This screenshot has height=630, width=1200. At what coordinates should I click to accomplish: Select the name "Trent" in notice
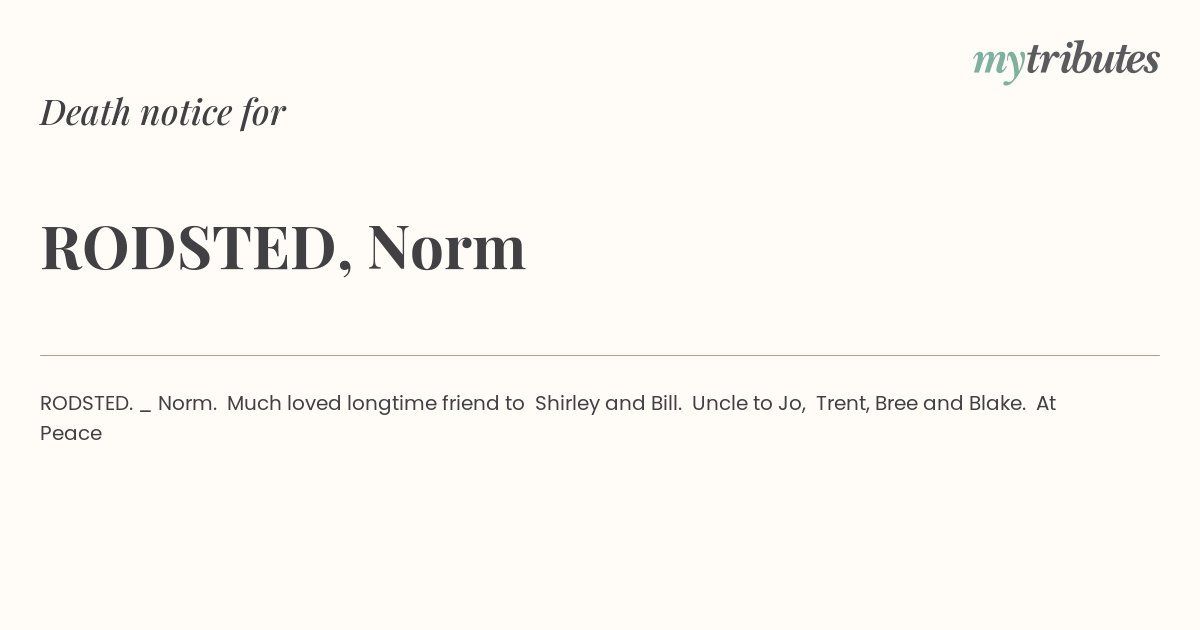(x=842, y=404)
